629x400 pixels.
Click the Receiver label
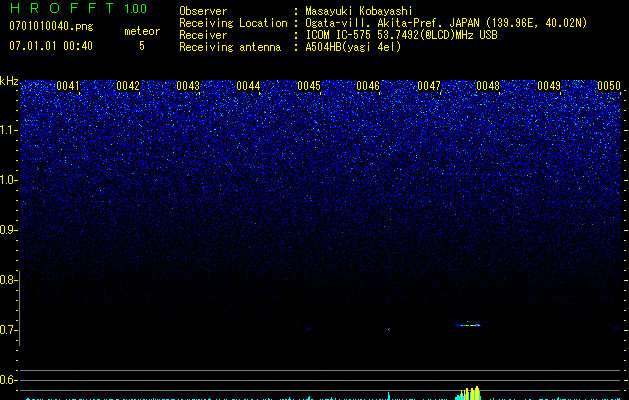pos(203,35)
